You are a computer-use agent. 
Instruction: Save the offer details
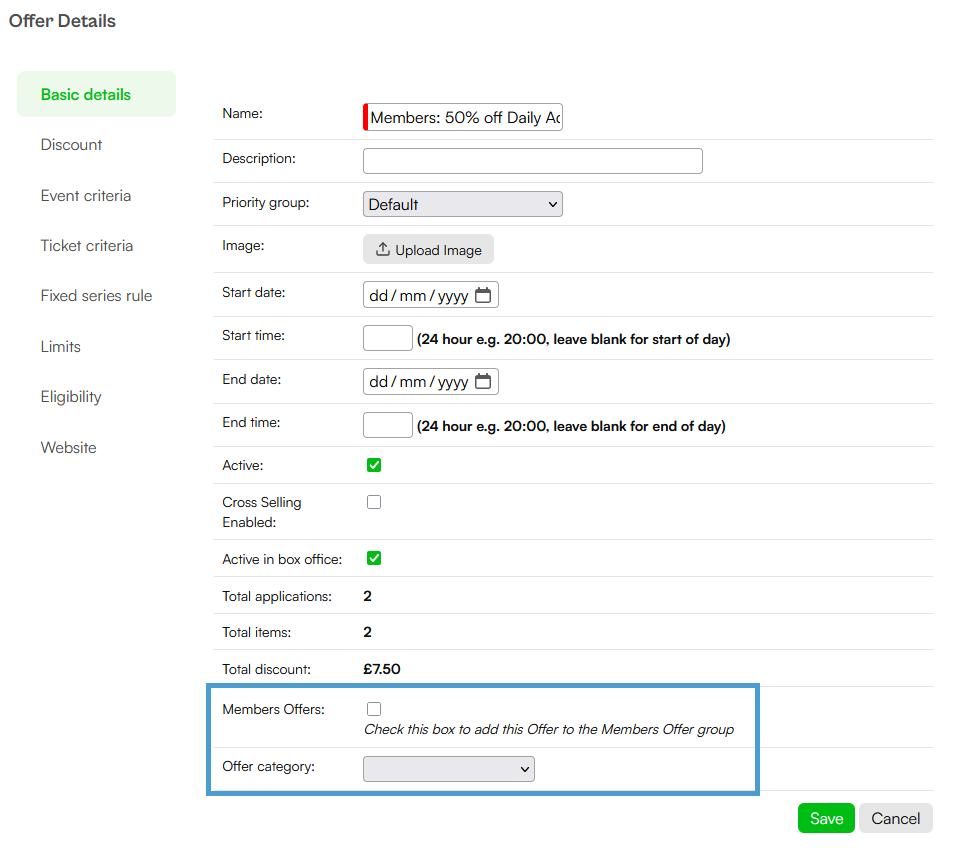point(826,818)
